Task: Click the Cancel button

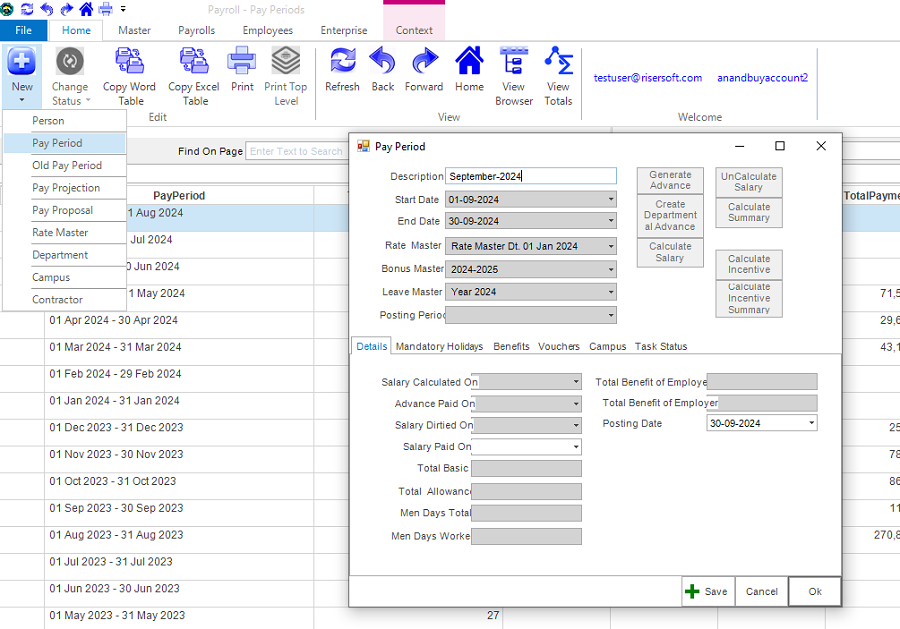Action: coord(761,591)
